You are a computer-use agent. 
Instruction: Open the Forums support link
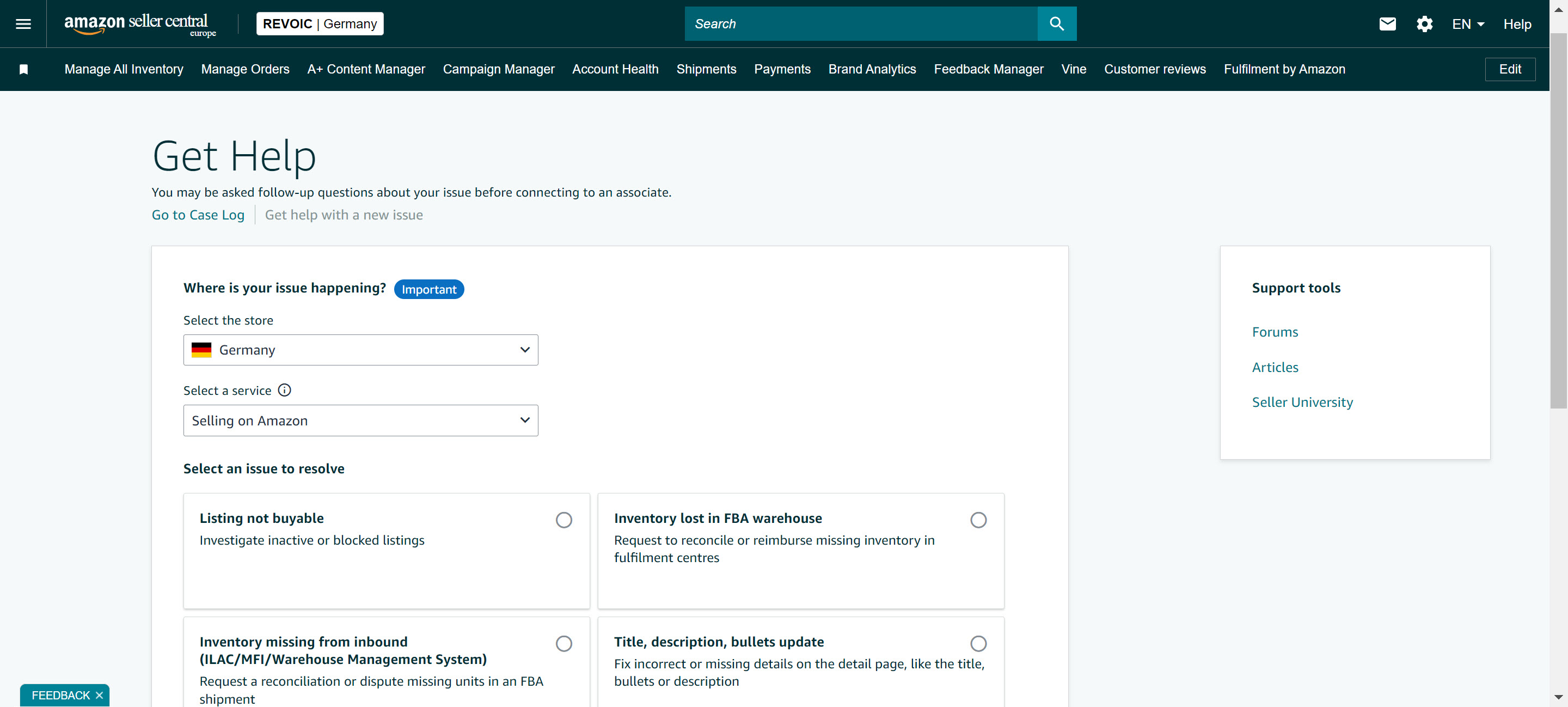pos(1275,332)
